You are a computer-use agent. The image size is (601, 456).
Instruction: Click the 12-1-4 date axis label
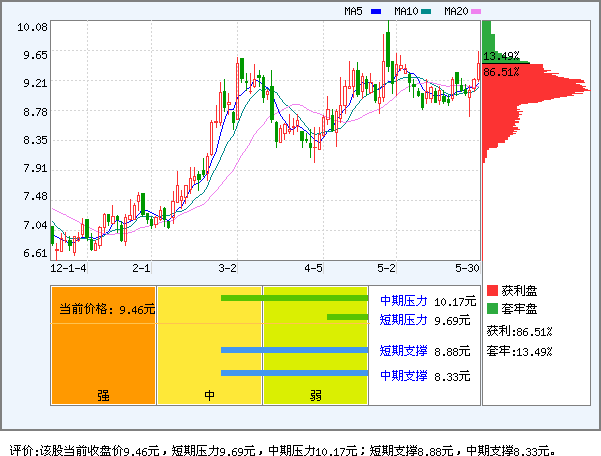(x=68, y=268)
